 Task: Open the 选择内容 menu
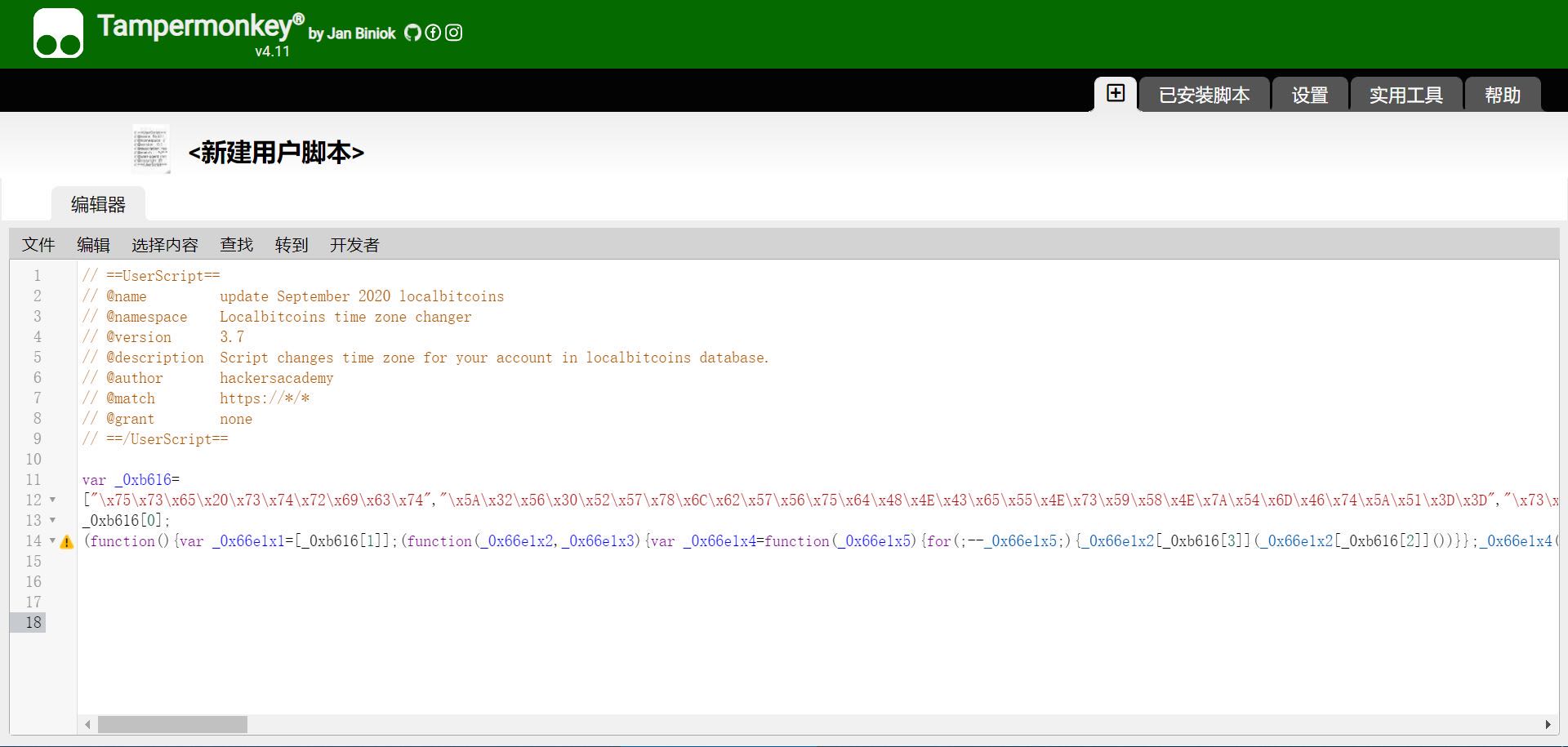[x=165, y=245]
